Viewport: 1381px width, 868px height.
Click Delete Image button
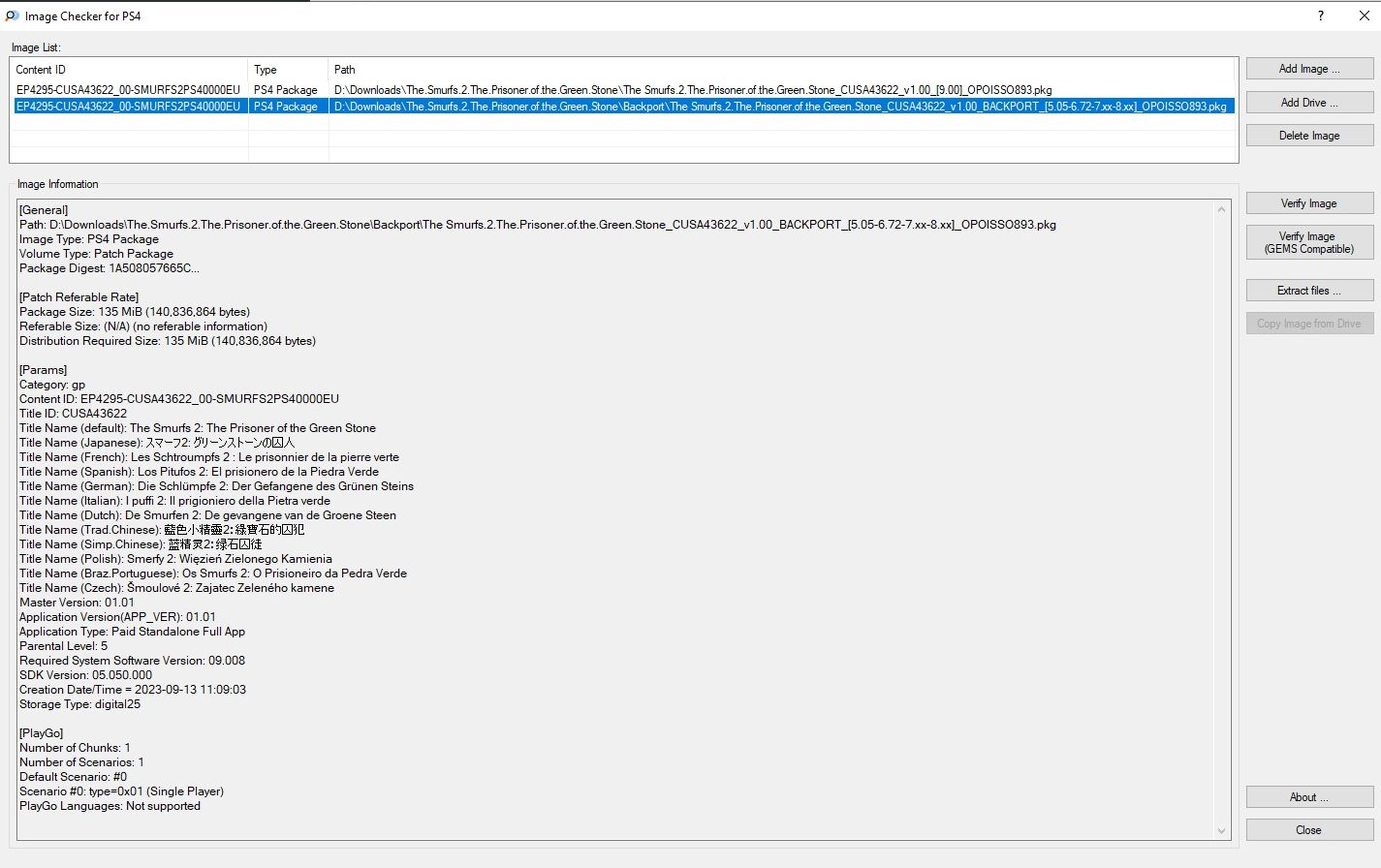pyautogui.click(x=1309, y=136)
